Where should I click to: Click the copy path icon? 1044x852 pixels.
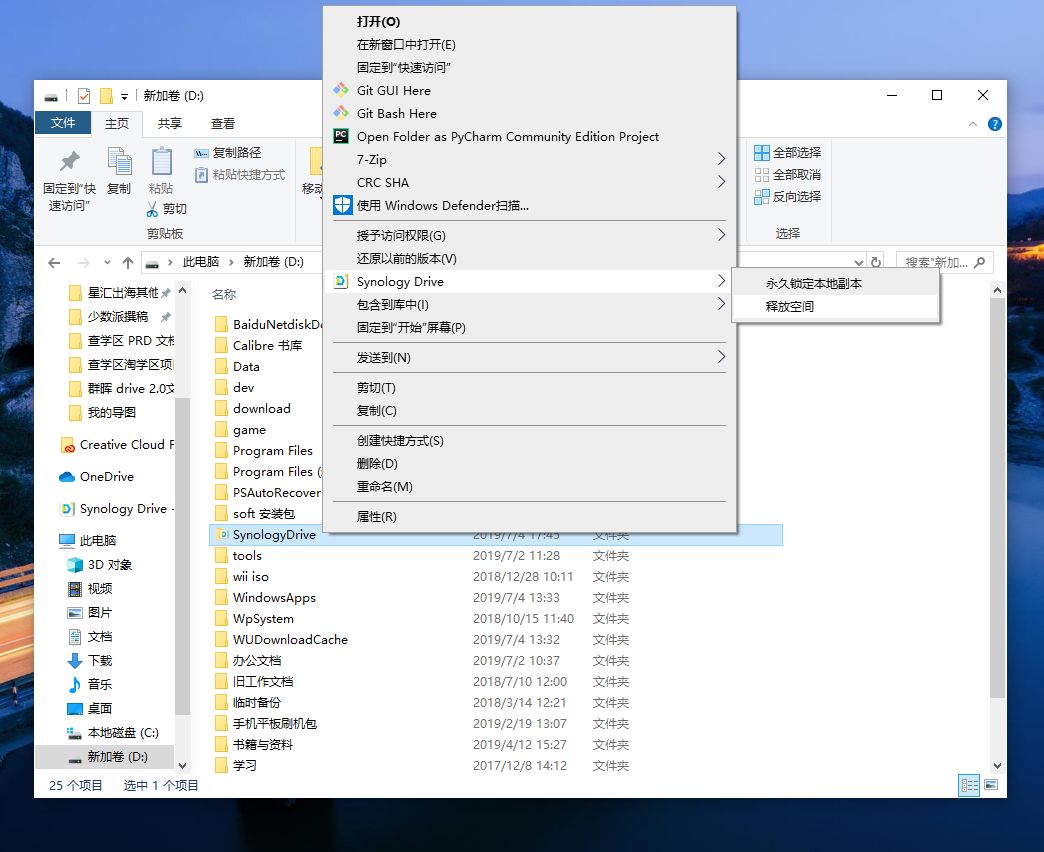click(201, 153)
